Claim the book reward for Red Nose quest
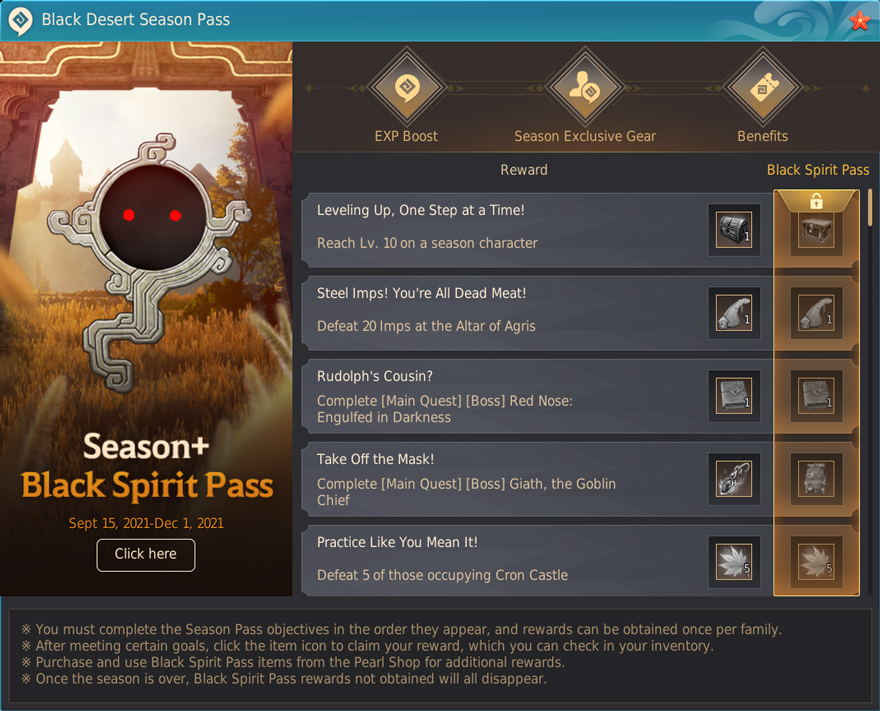 (734, 396)
